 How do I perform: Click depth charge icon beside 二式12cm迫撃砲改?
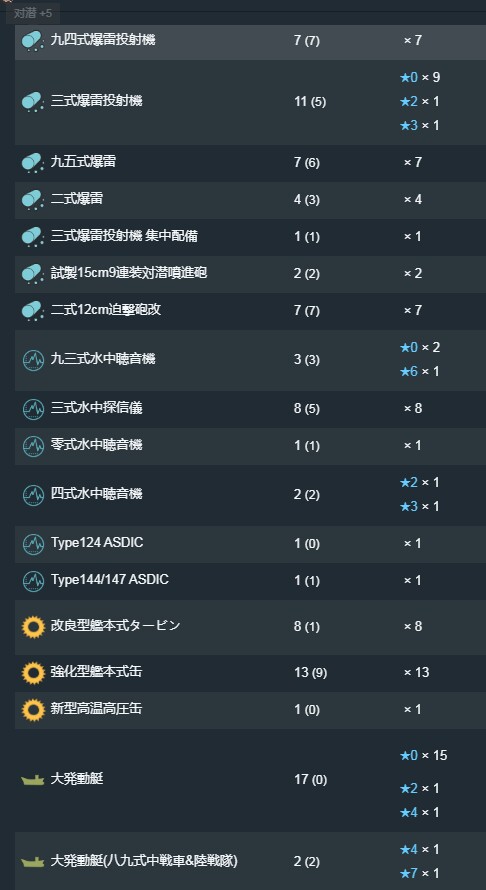point(33,311)
